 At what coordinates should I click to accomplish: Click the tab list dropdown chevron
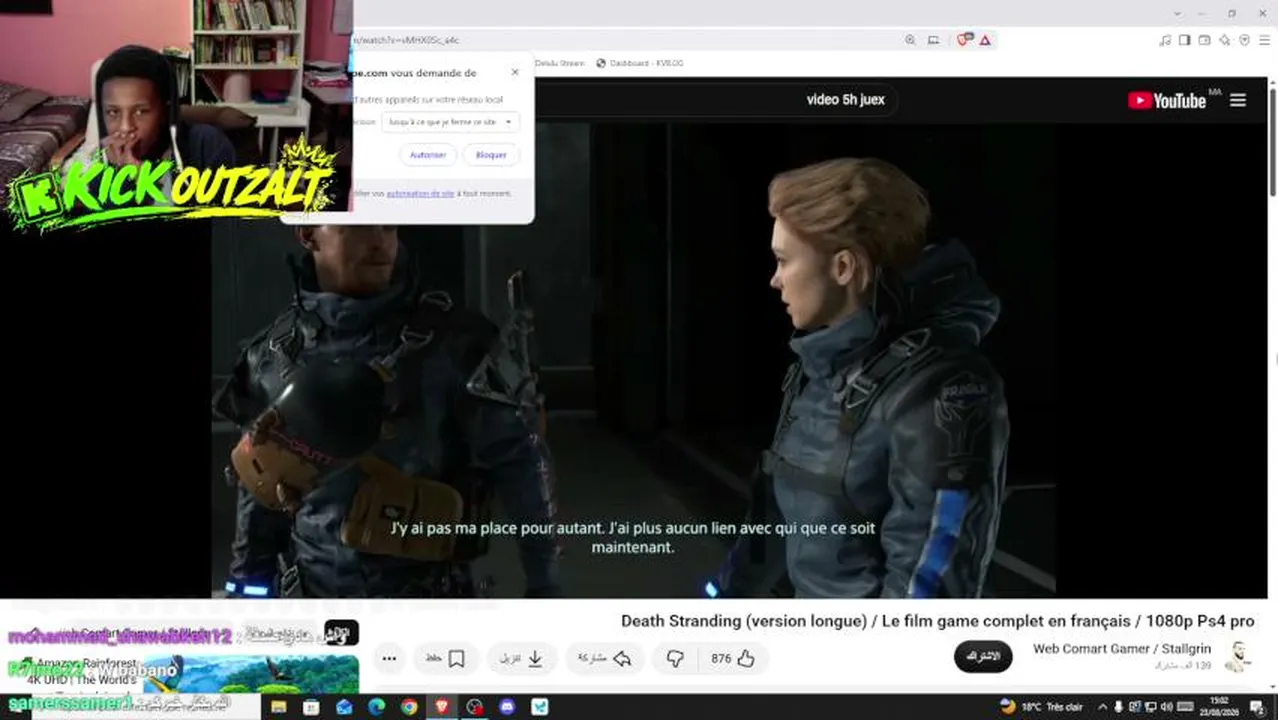(x=1178, y=13)
